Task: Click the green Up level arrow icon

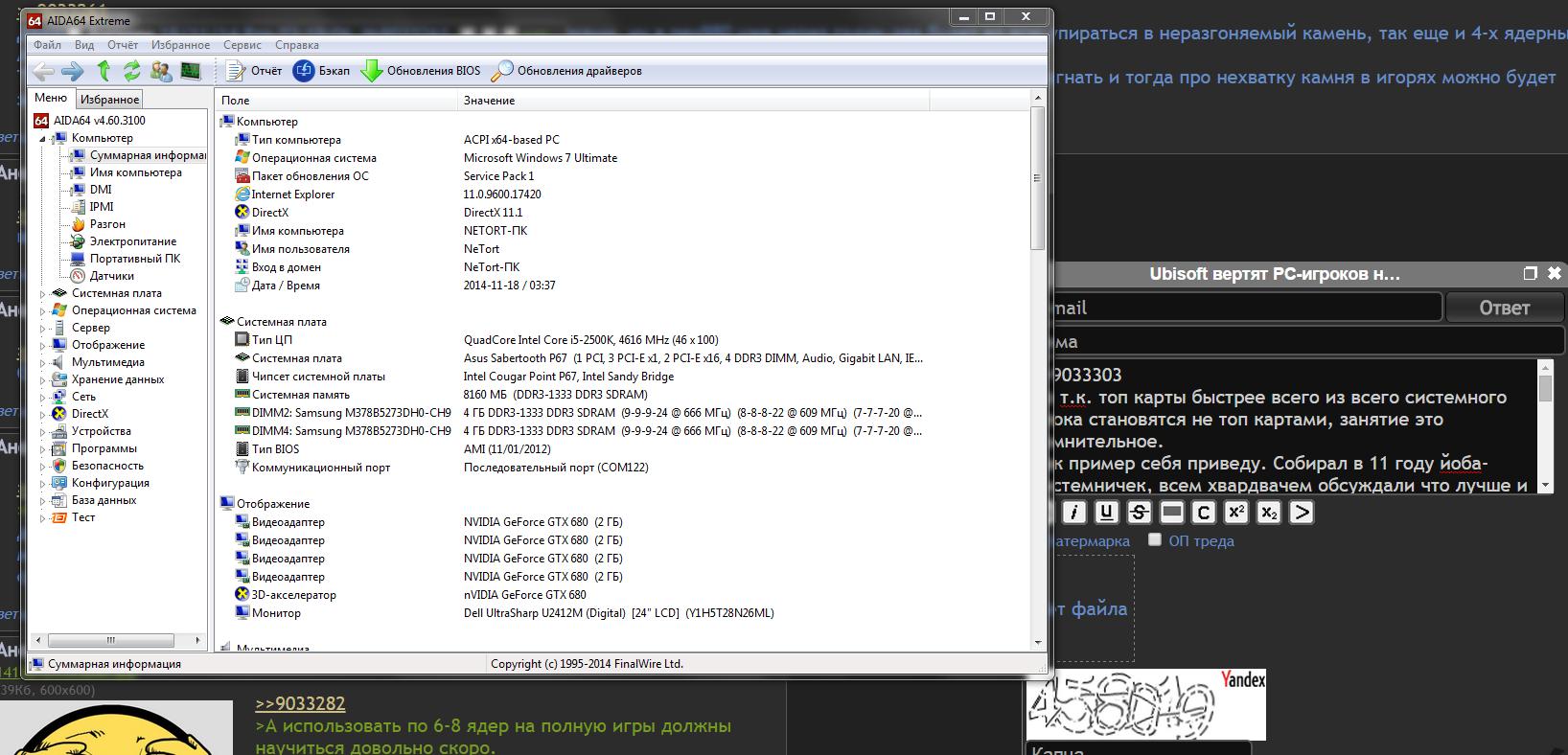Action: click(x=104, y=71)
